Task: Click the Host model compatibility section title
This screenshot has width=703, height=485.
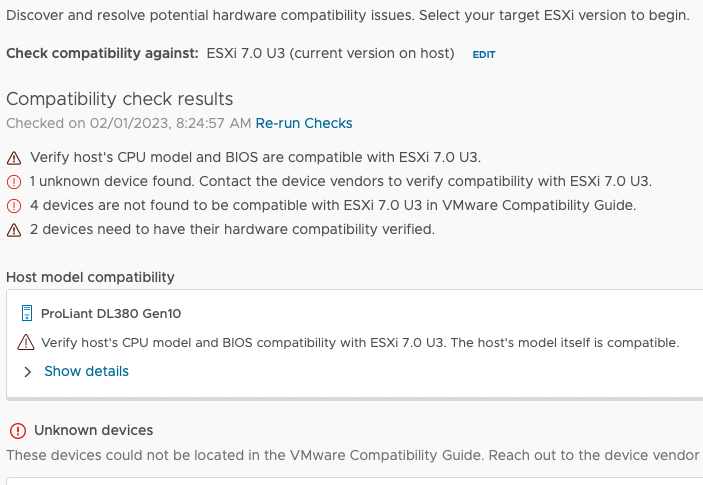Action: 90,277
